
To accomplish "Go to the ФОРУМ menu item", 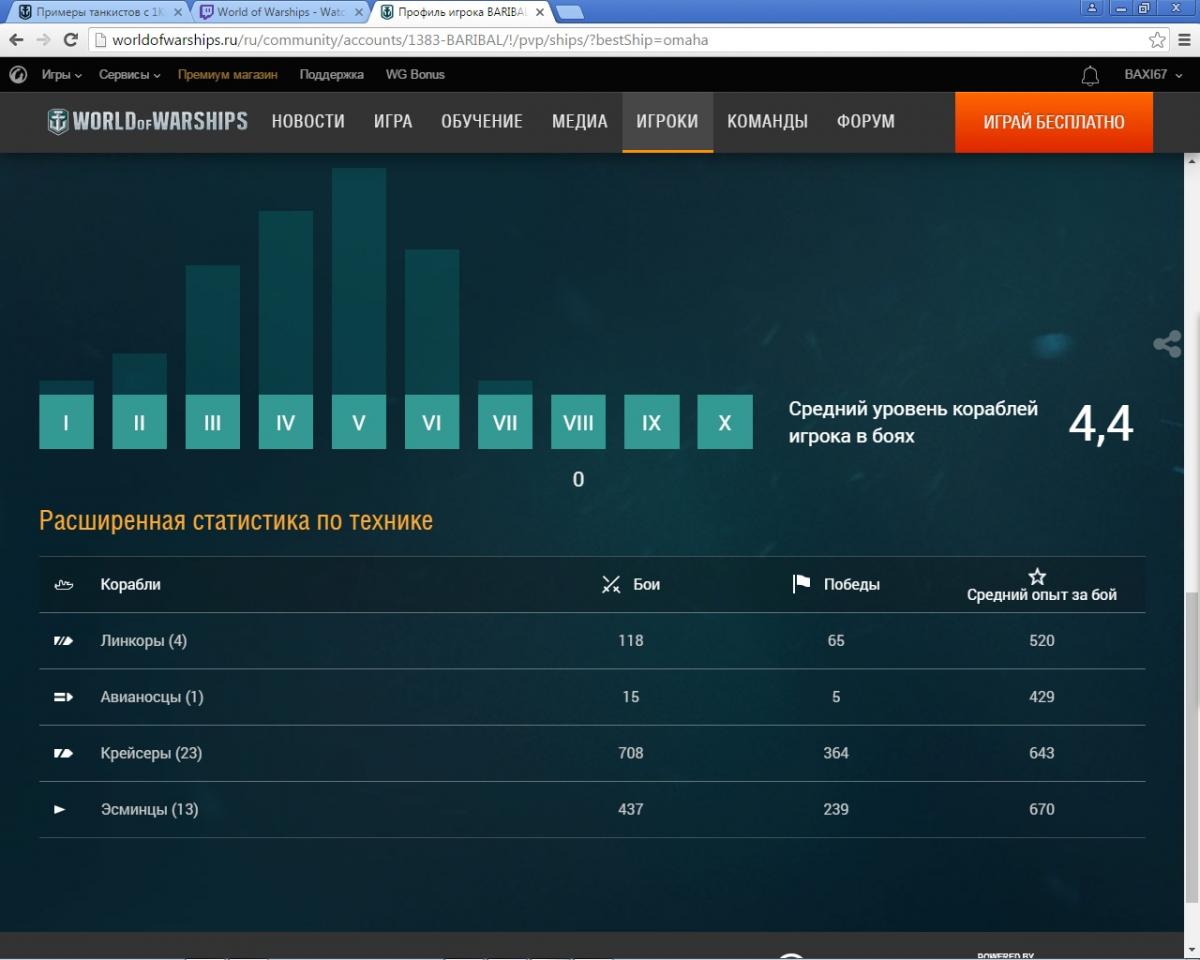I will tap(865, 122).
